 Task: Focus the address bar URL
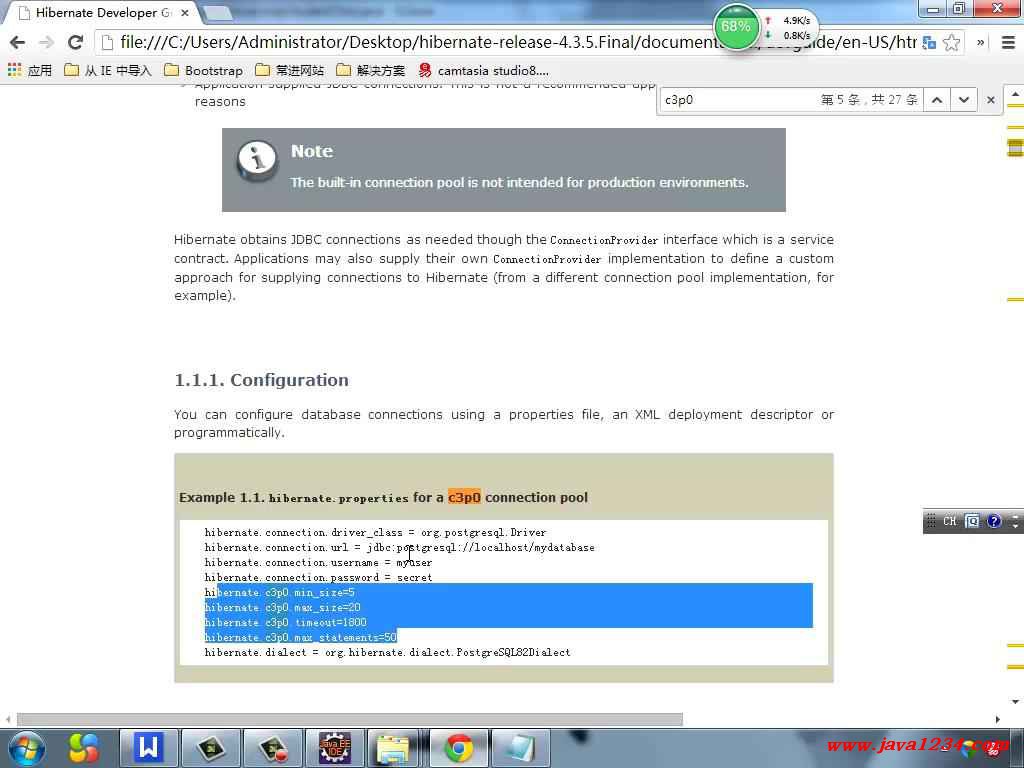tap(516, 42)
